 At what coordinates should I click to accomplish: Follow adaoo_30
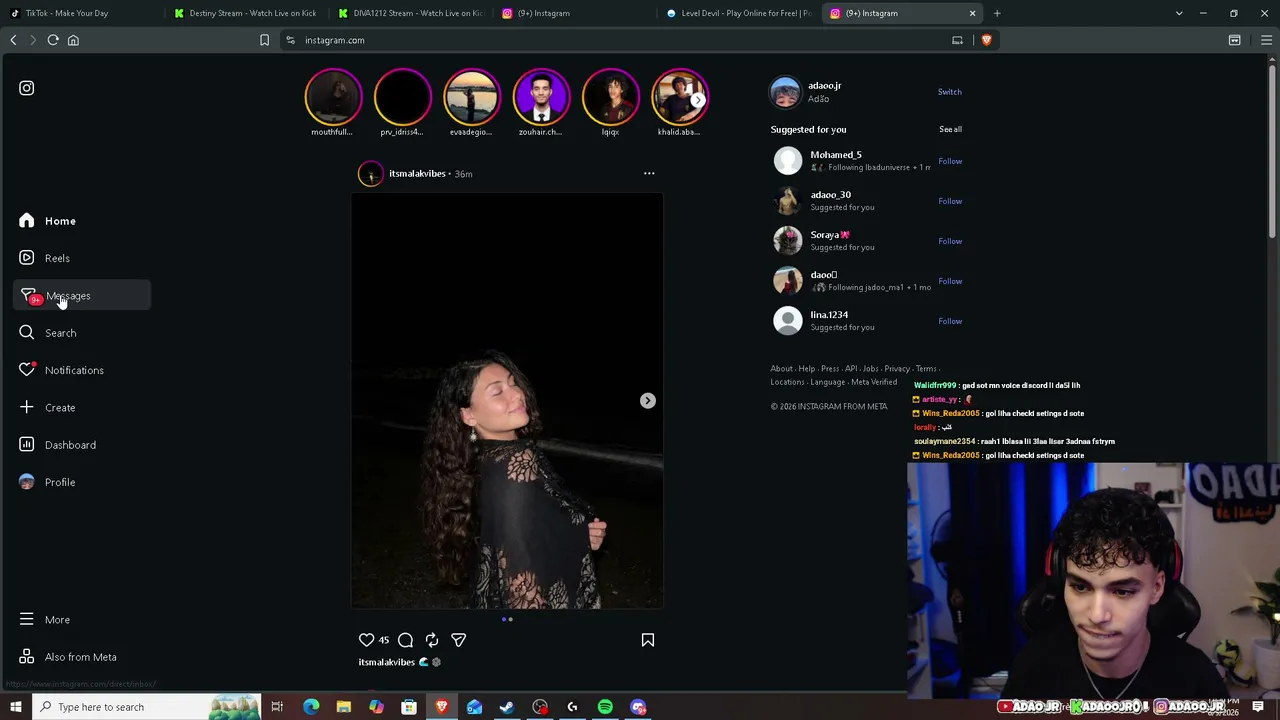[x=950, y=201]
